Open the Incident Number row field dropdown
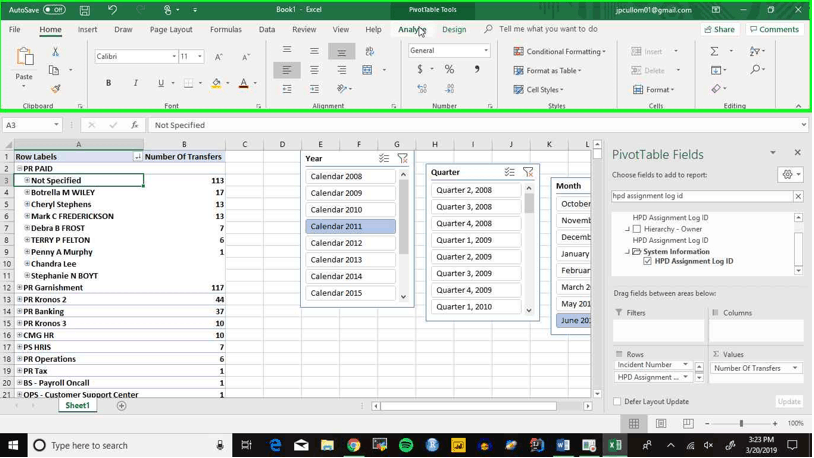Image resolution: width=814 pixels, height=458 pixels. 685,365
